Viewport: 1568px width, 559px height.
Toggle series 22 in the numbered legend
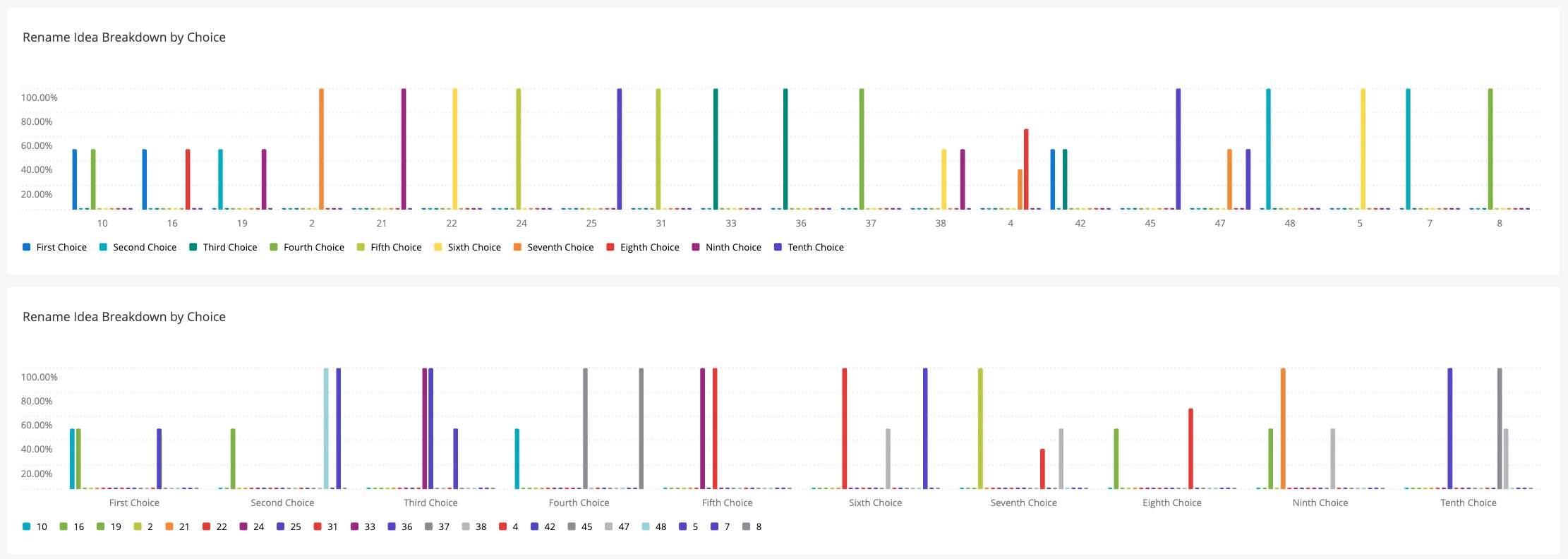(x=215, y=527)
